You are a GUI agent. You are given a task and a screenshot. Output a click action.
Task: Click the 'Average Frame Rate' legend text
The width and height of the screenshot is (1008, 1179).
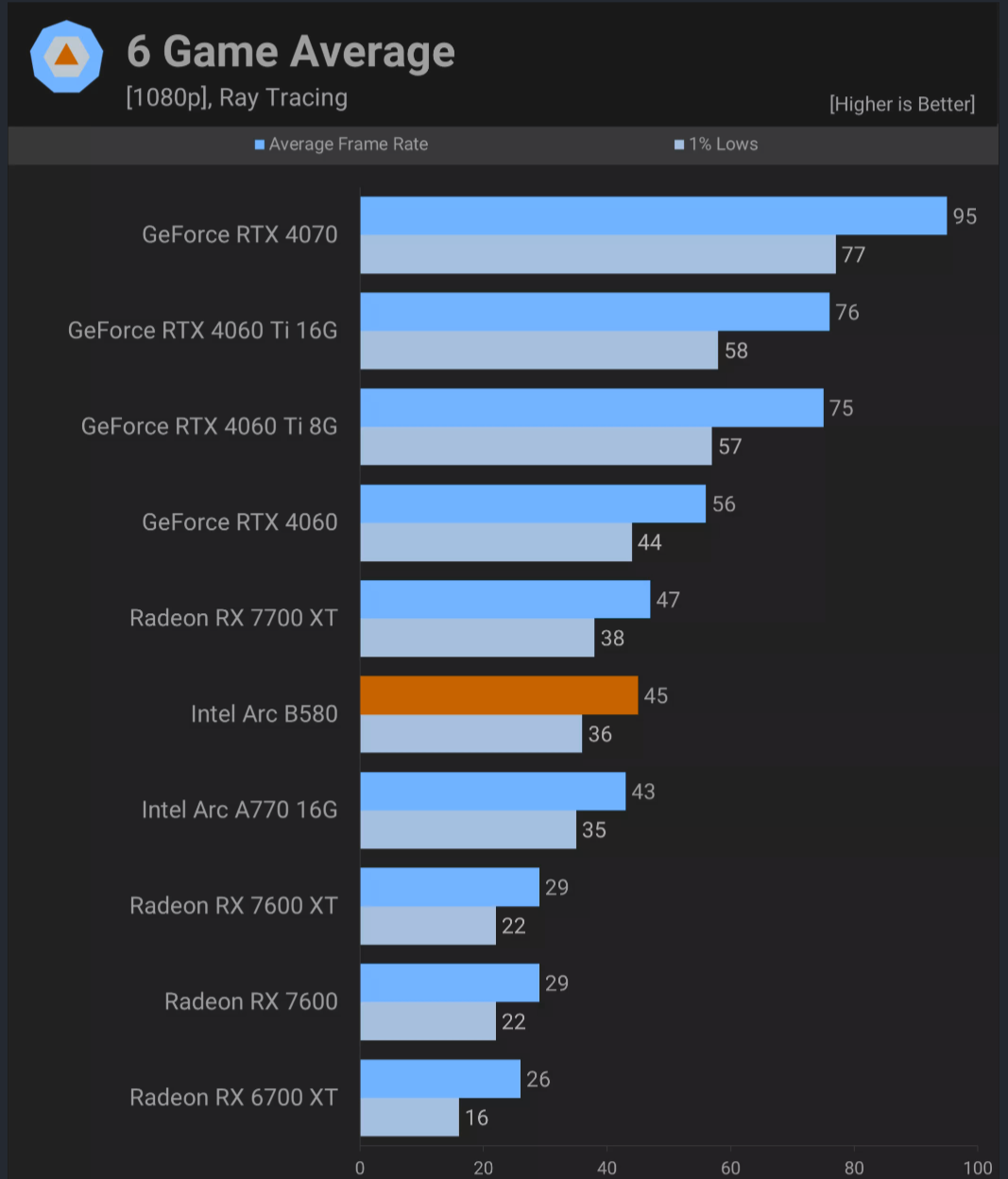point(348,145)
